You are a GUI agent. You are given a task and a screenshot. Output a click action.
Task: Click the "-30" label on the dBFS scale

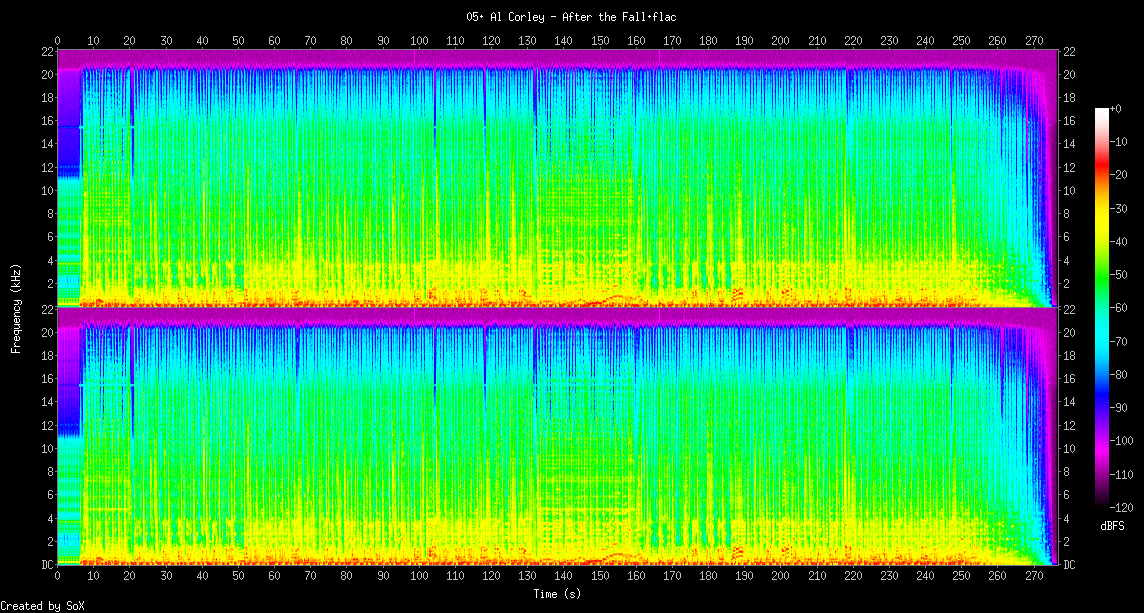[x=1123, y=209]
